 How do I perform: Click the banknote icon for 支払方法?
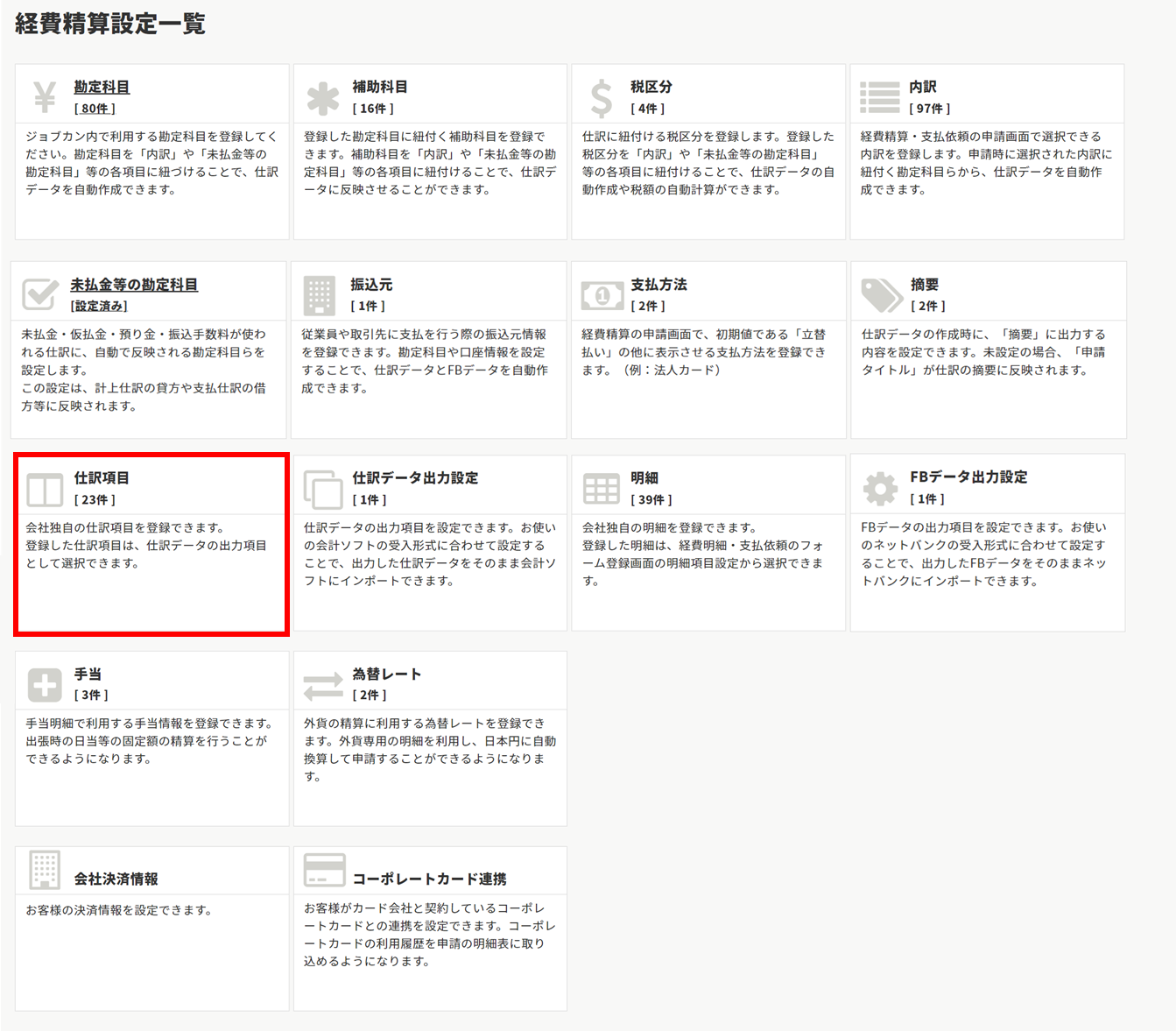pos(602,295)
